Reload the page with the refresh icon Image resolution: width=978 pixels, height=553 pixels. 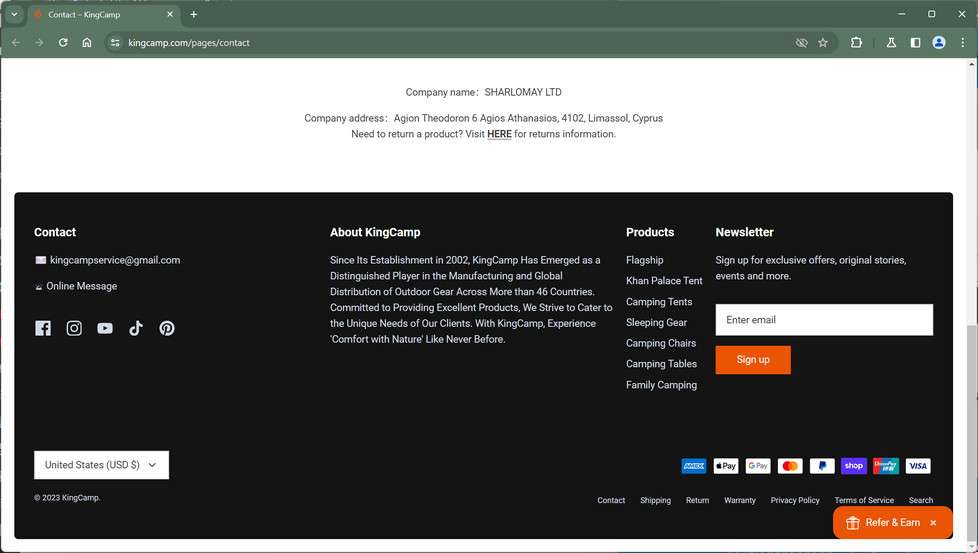pyautogui.click(x=63, y=42)
